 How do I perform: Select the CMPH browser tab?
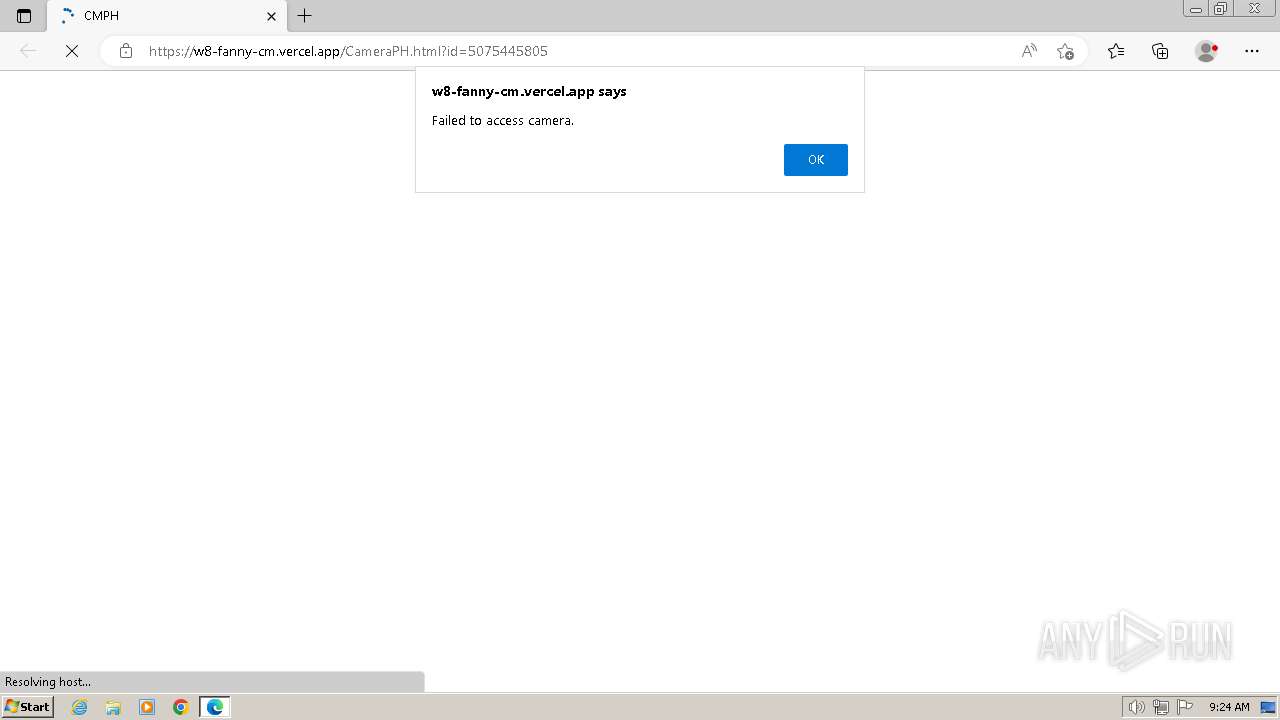tap(166, 16)
